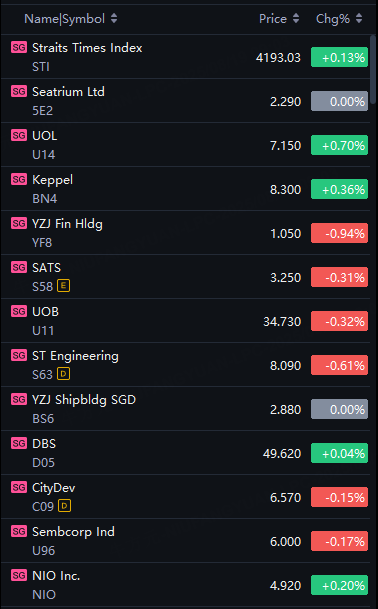This screenshot has height=609, width=378.
Task: Click the D badge next to S63
Action: click(x=63, y=374)
